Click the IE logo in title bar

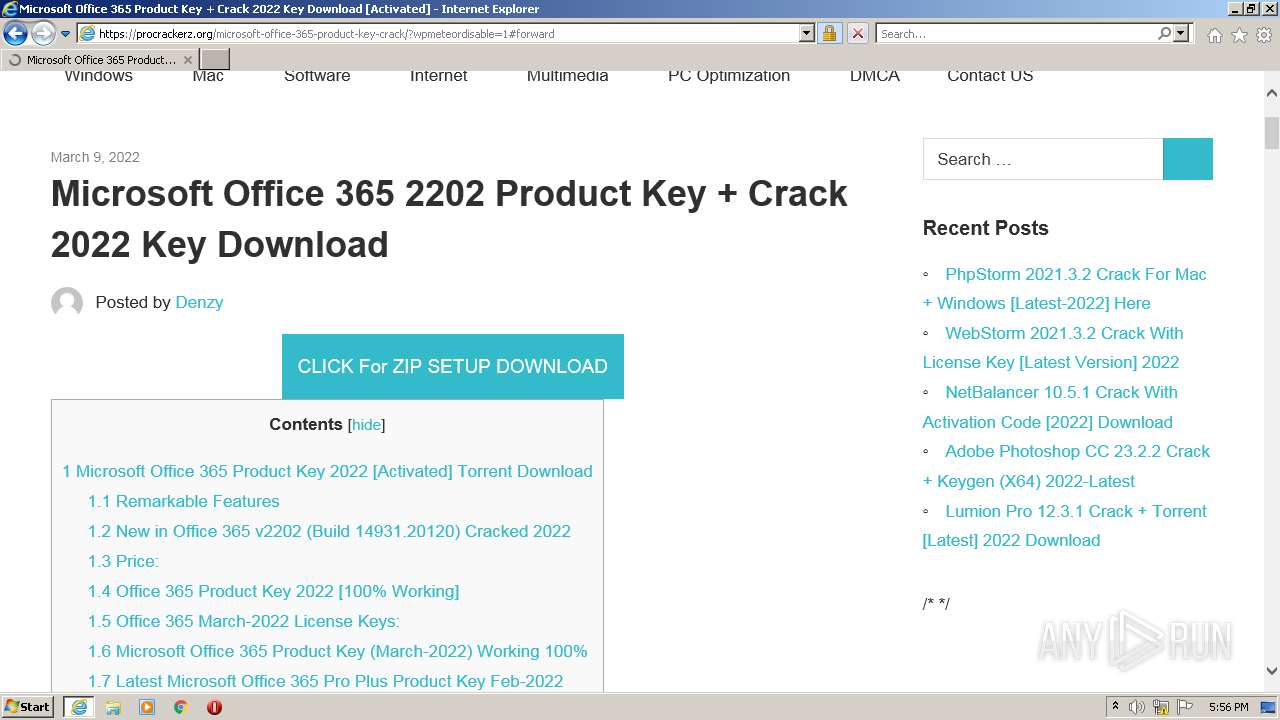coord(9,9)
